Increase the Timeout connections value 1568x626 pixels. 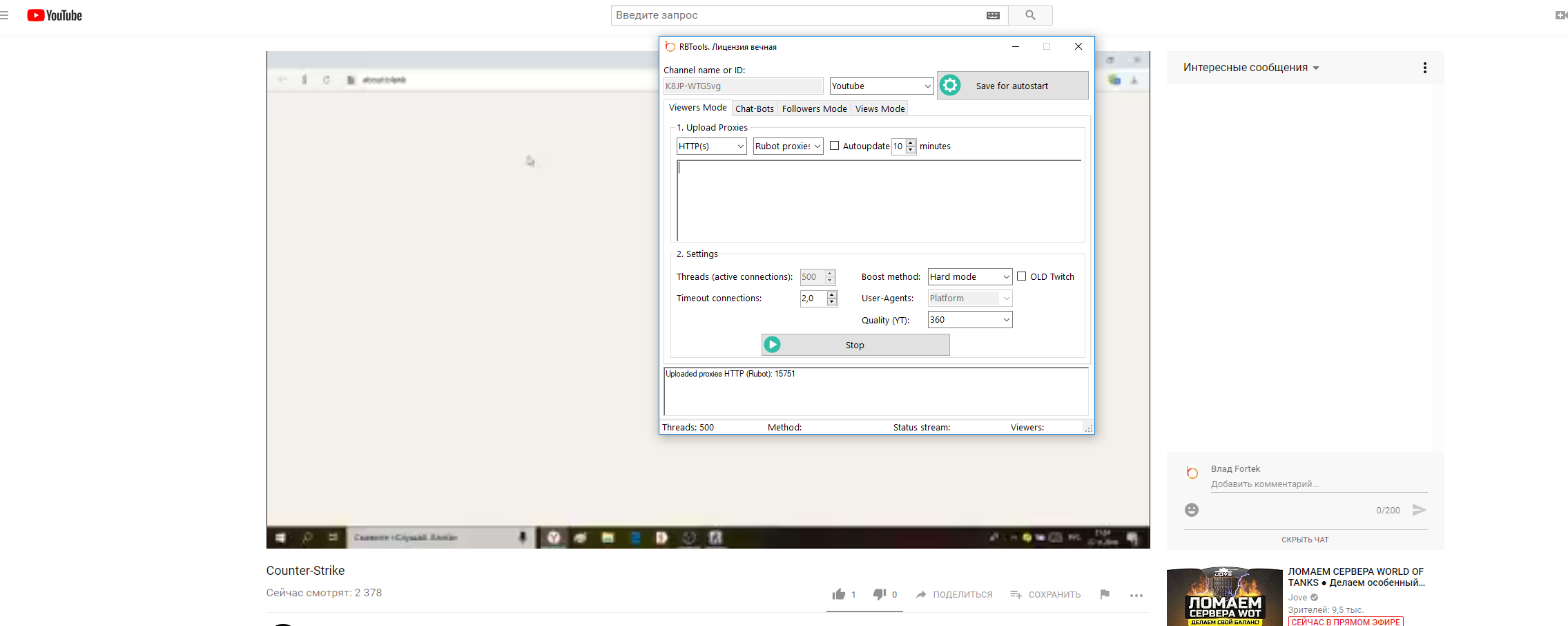[x=832, y=294]
